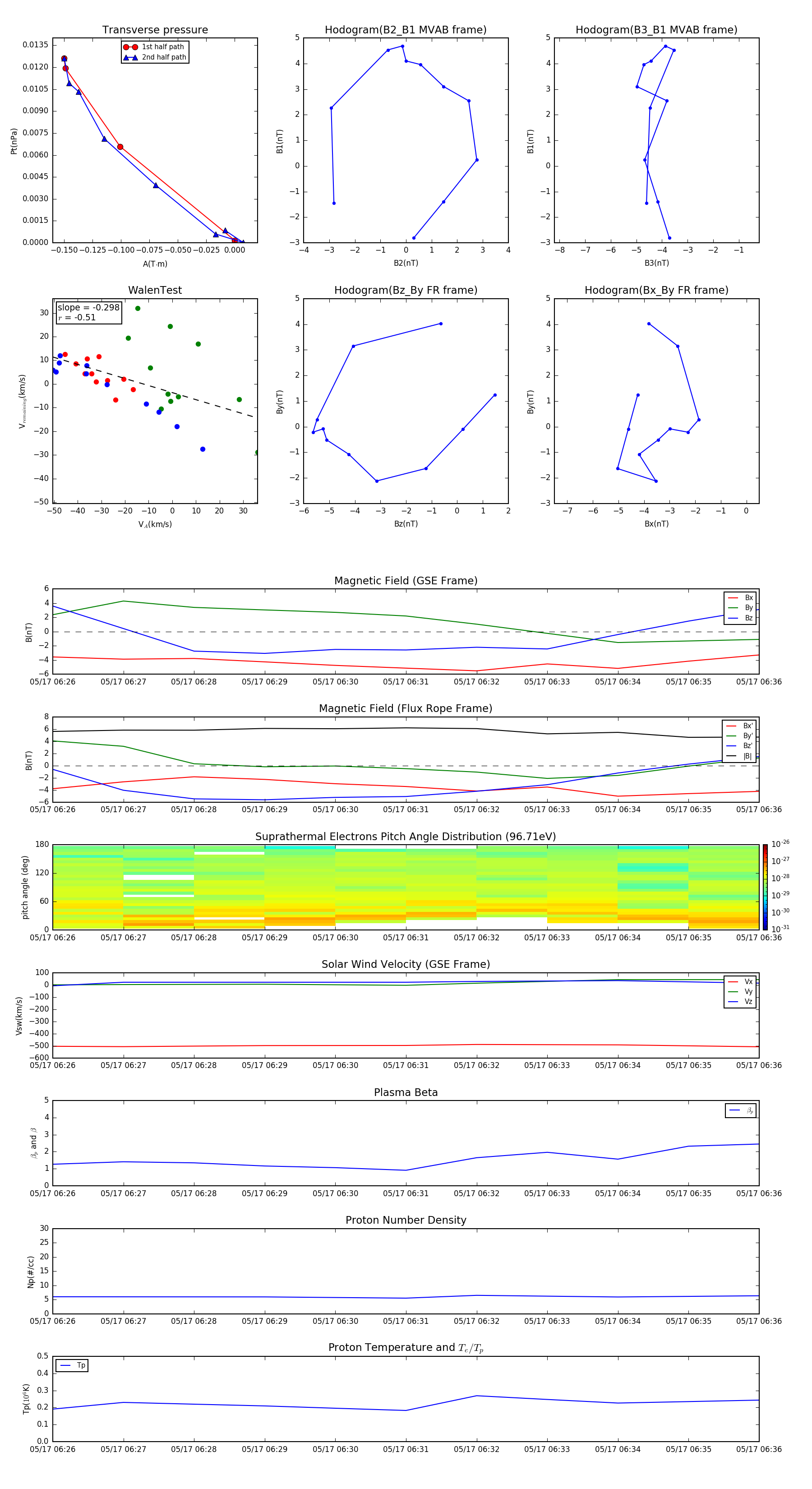This screenshot has height=1489, width=812.
Task: Click the 'B2(nT)' x-axis label
Action: coord(406,263)
